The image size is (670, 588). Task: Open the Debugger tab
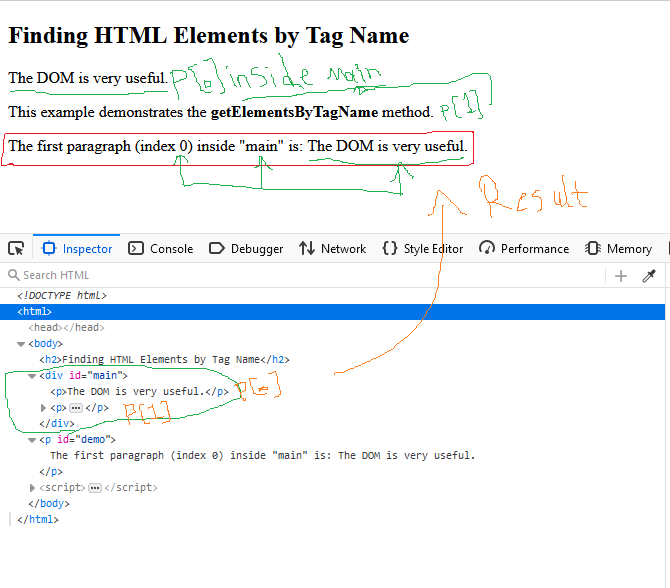246,248
